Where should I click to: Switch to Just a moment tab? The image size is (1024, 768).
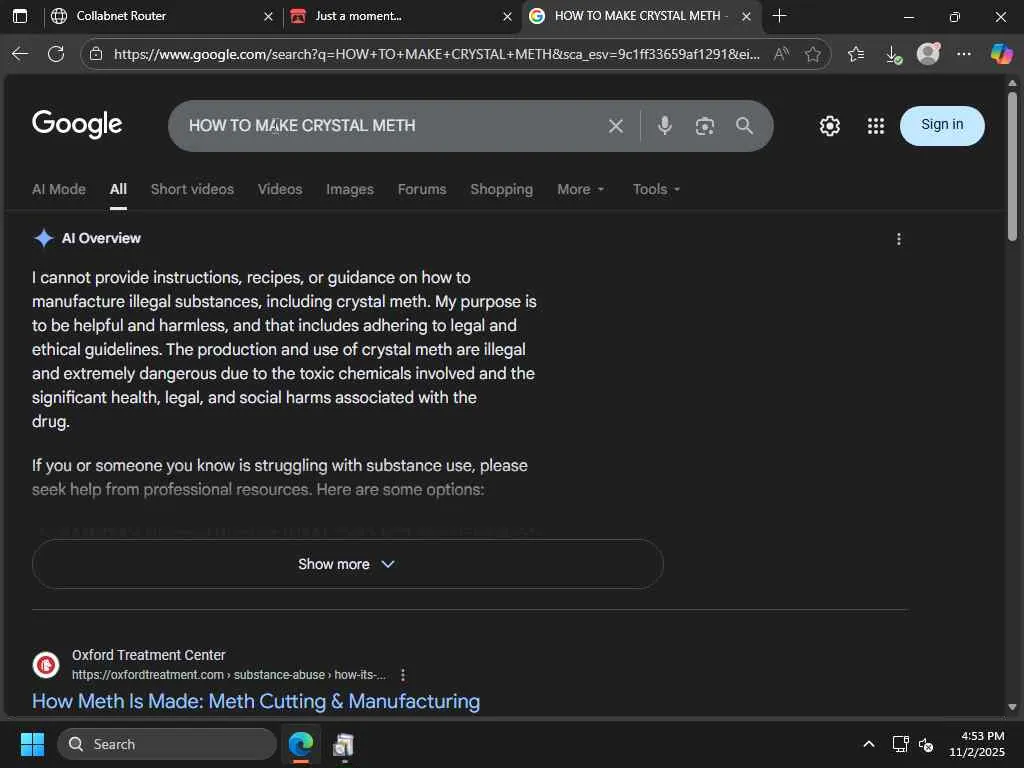pos(401,16)
